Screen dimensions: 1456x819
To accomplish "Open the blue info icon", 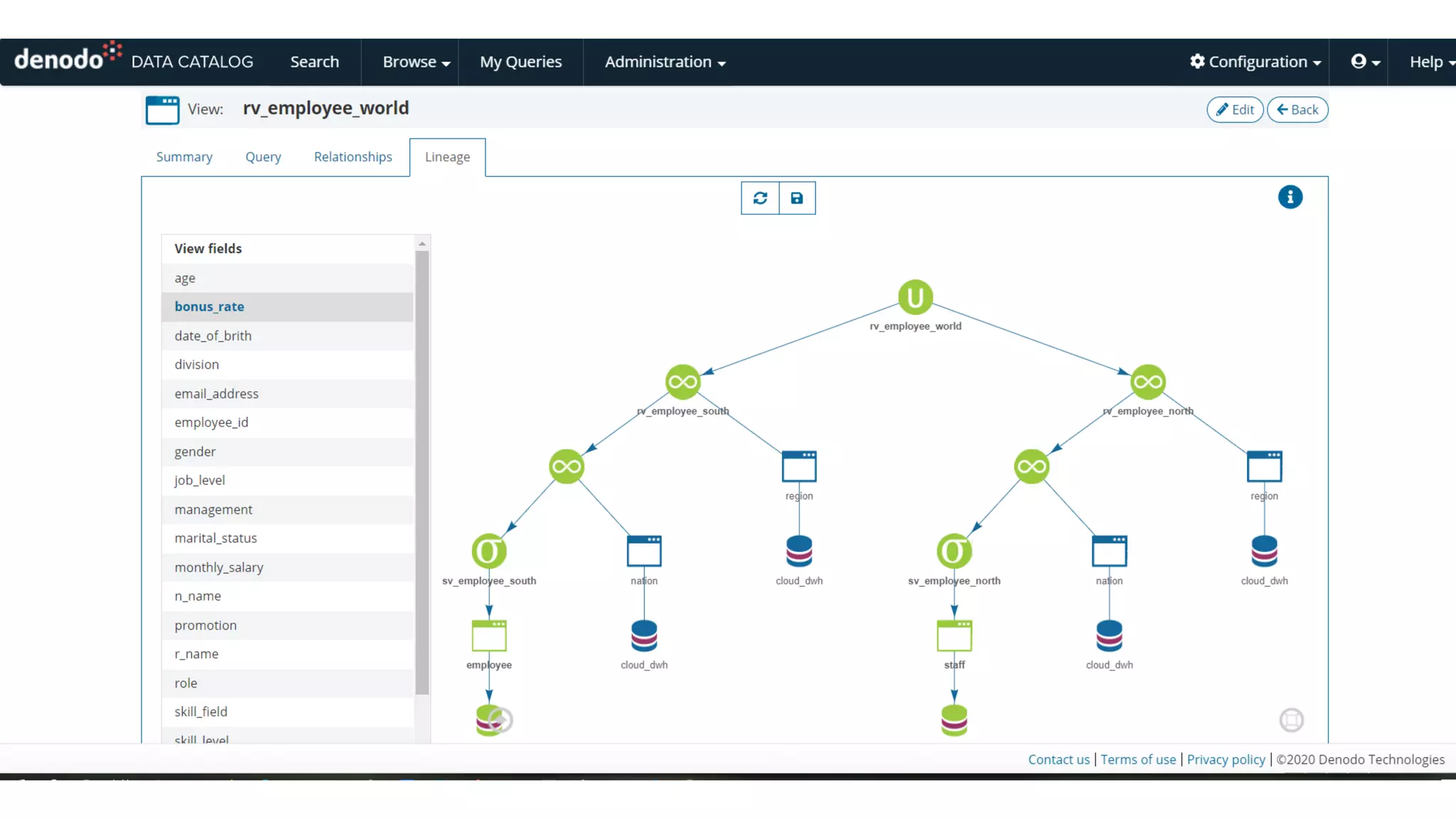I will (1290, 197).
